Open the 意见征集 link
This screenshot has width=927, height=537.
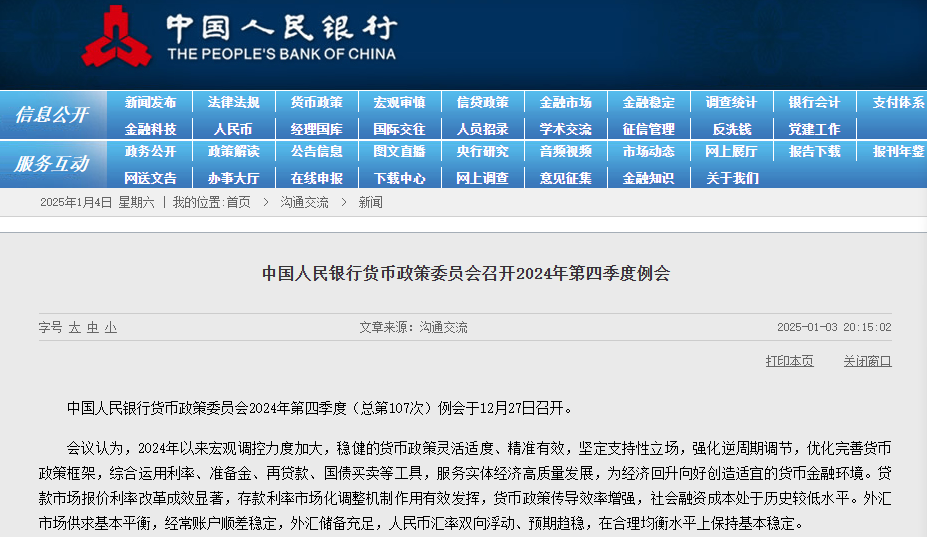tap(565, 178)
